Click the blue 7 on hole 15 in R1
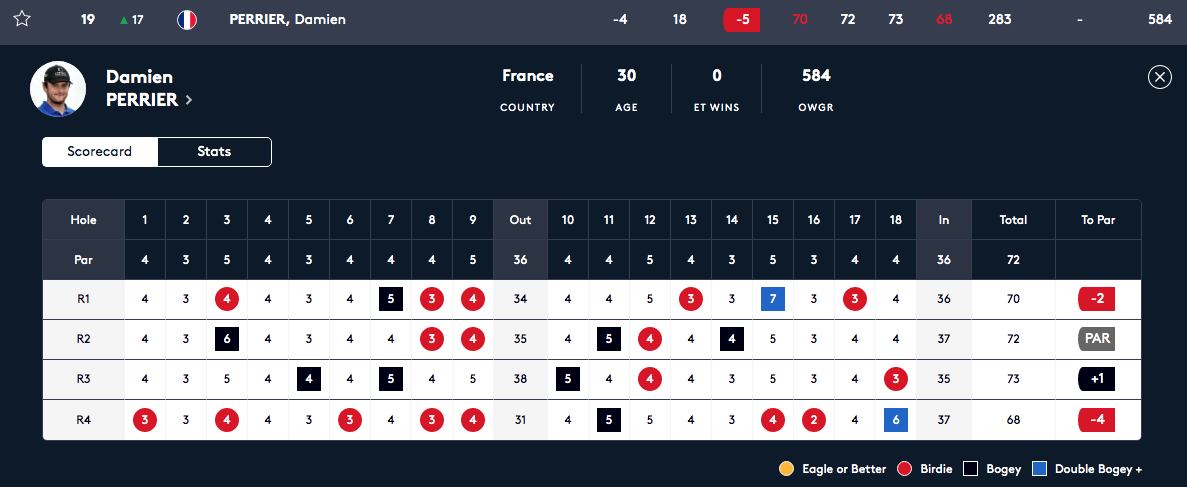 773,299
